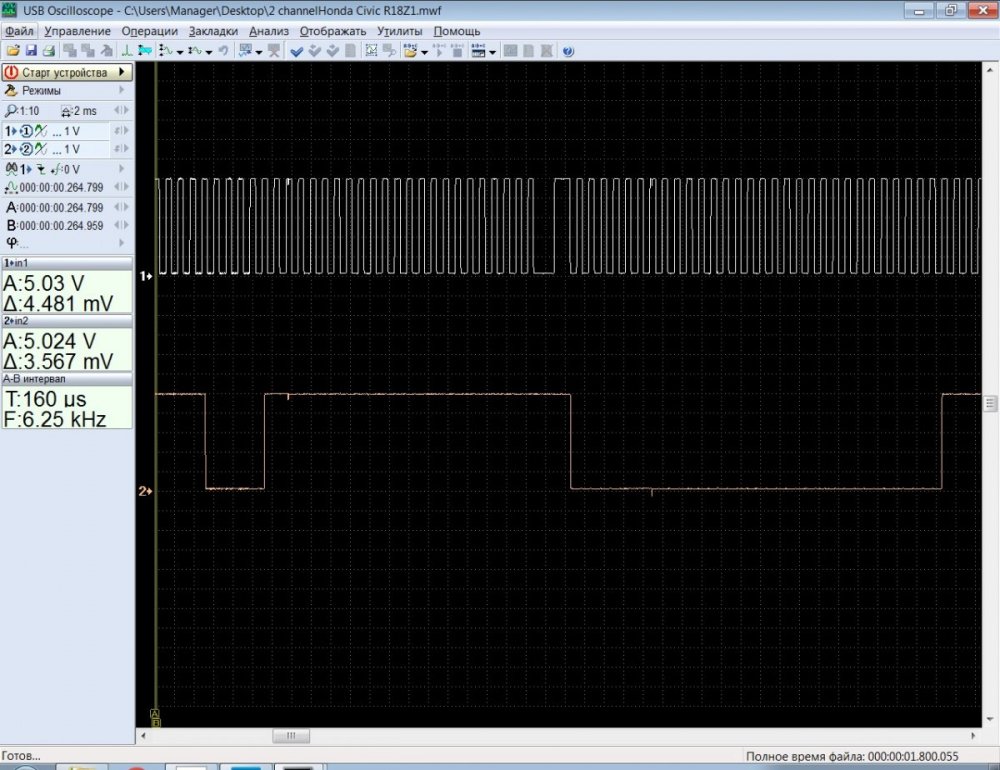Click the blue checkmark icon in toolbar
This screenshot has height=770, width=1000.
[x=297, y=51]
